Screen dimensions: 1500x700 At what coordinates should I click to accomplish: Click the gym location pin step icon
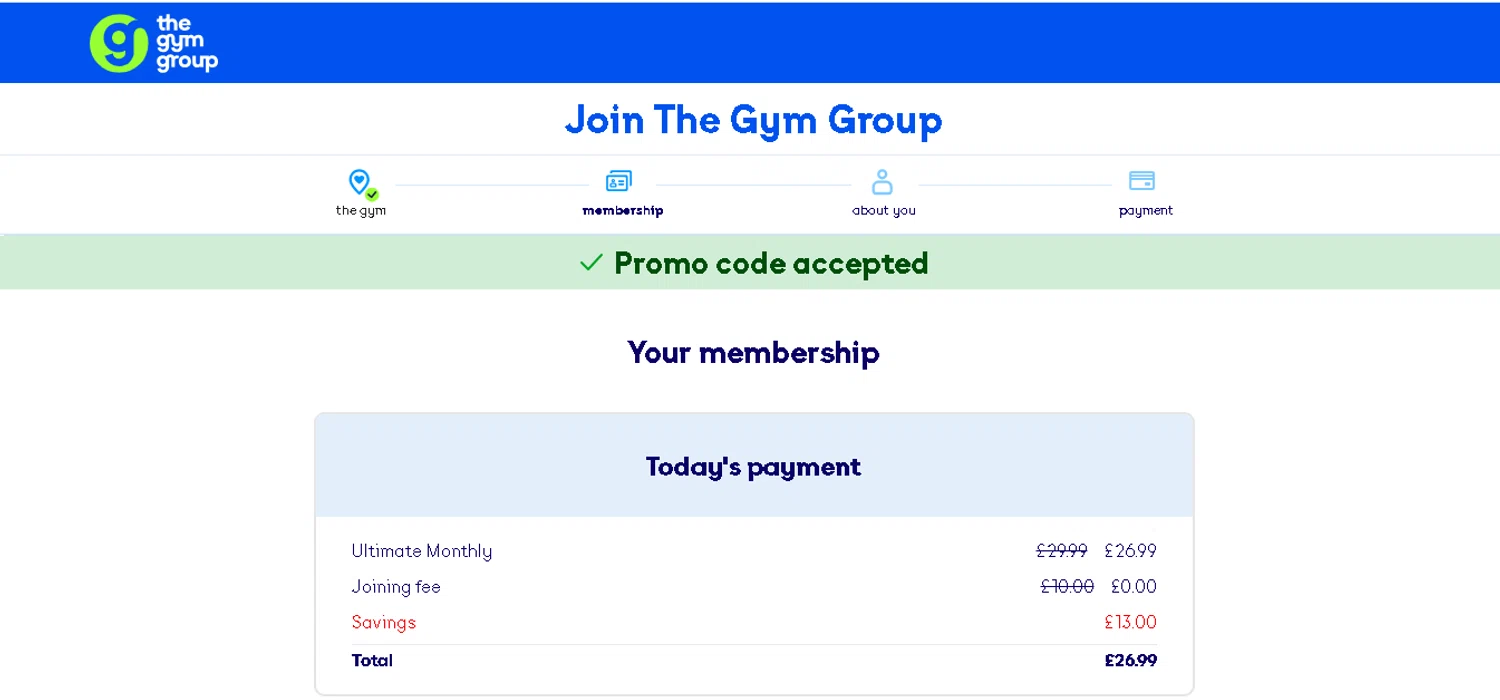358,181
